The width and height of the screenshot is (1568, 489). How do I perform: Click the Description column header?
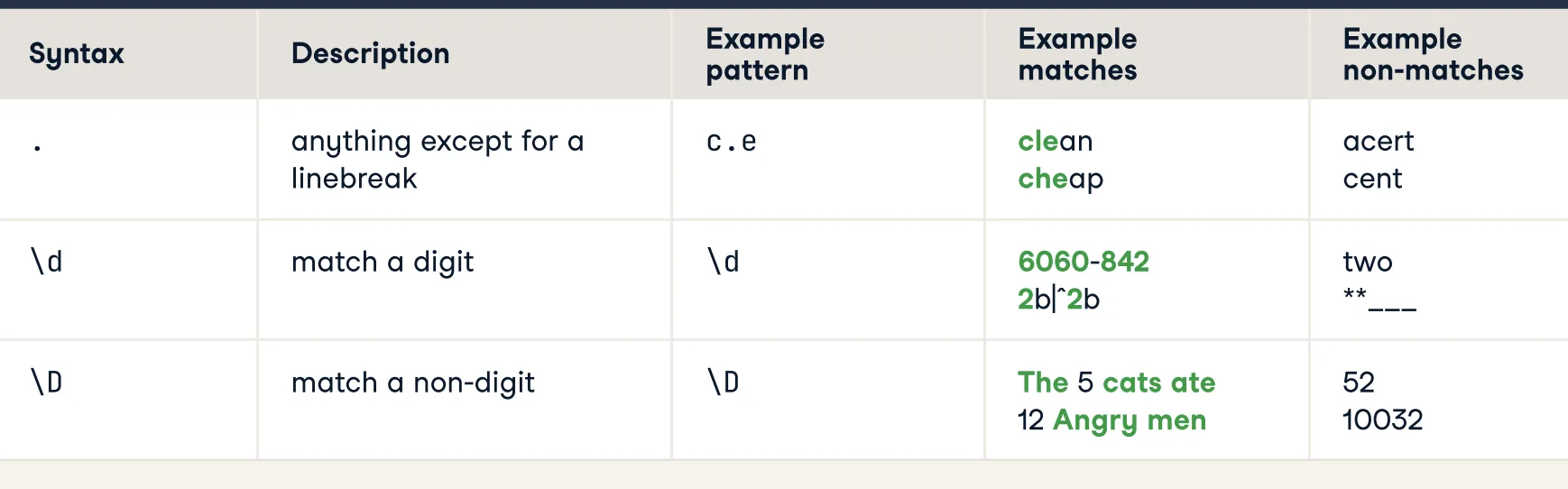coord(370,54)
